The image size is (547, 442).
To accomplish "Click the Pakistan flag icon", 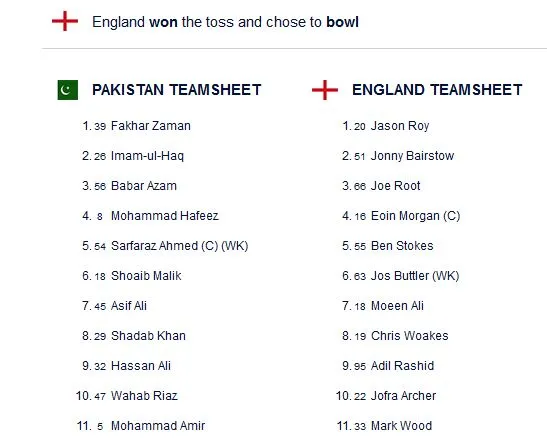I will [68, 90].
